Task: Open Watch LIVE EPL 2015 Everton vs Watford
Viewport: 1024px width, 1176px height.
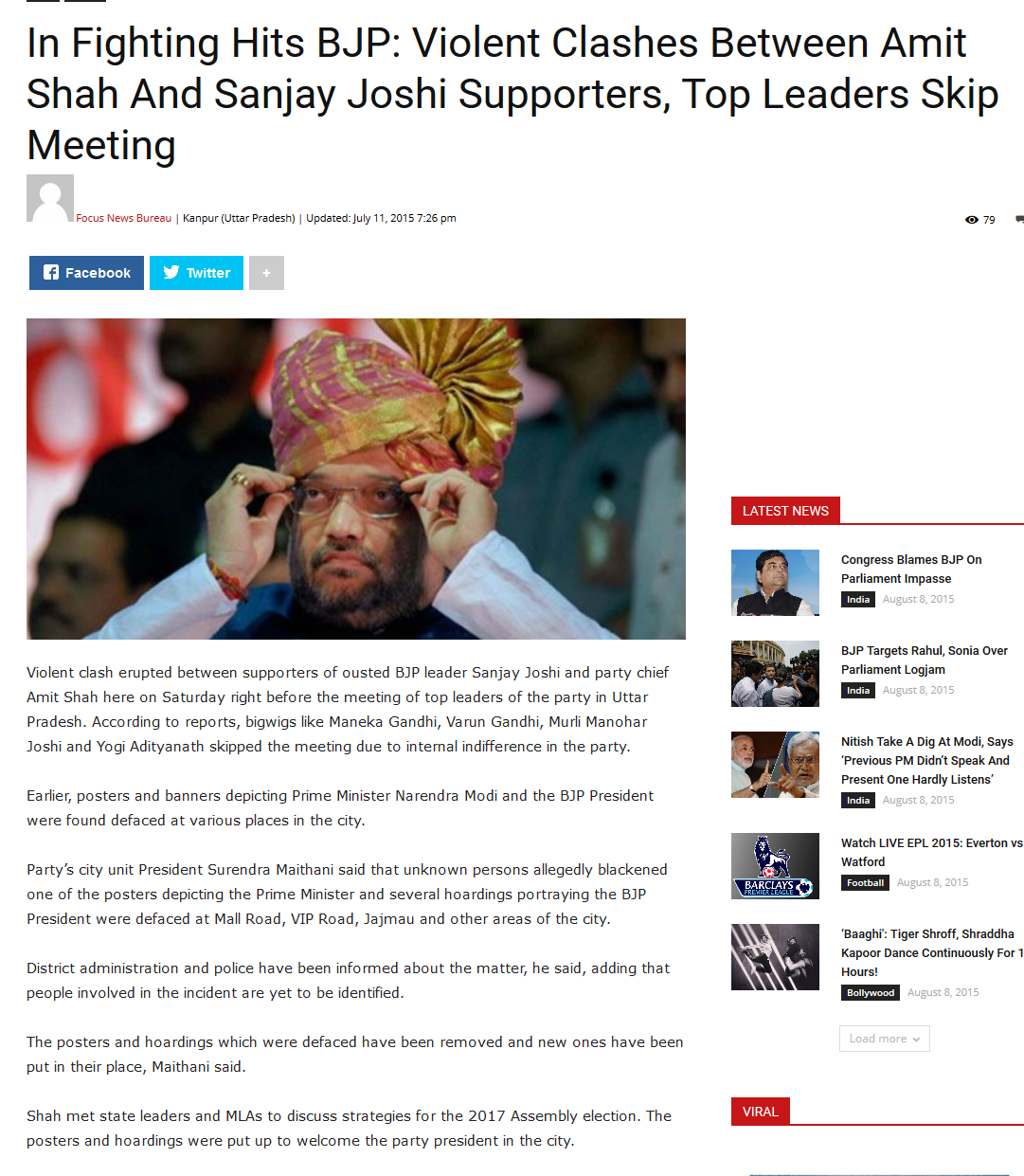Action: [932, 852]
